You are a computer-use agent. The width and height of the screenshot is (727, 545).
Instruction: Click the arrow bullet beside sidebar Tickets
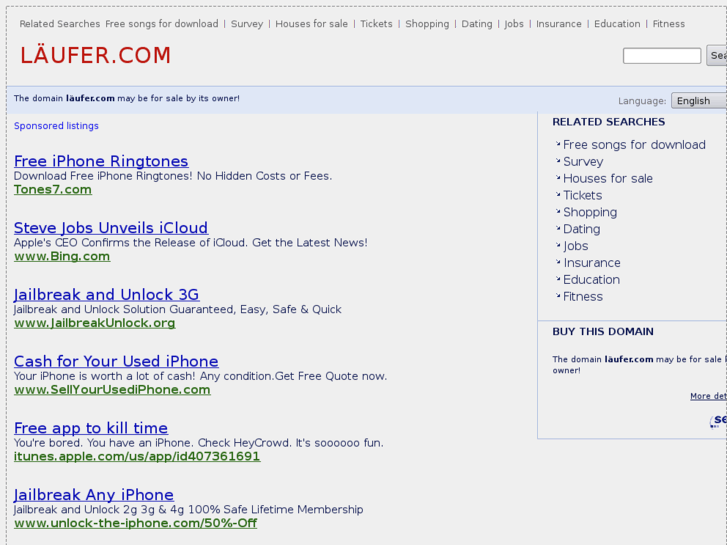pyautogui.click(x=558, y=195)
